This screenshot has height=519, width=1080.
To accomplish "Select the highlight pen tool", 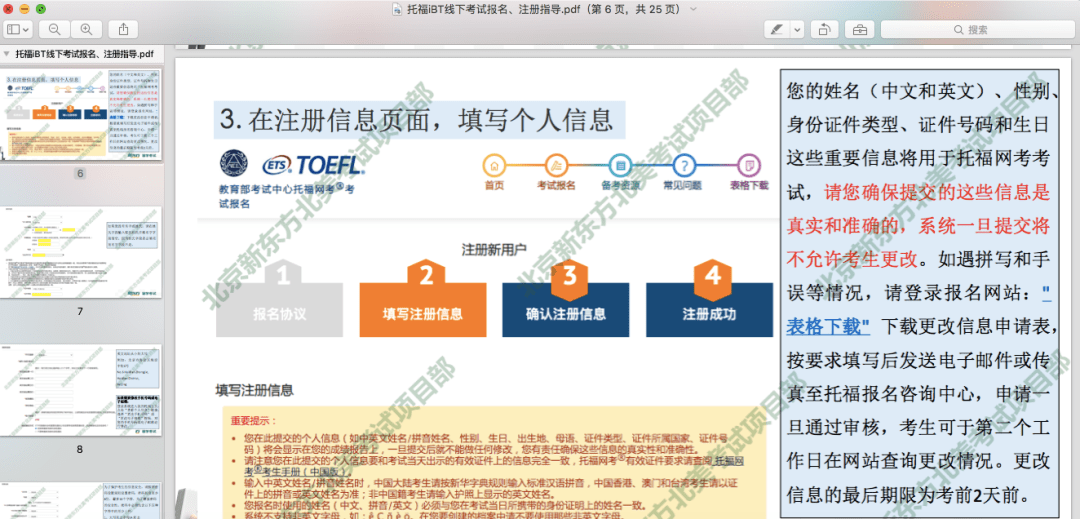I will [777, 30].
